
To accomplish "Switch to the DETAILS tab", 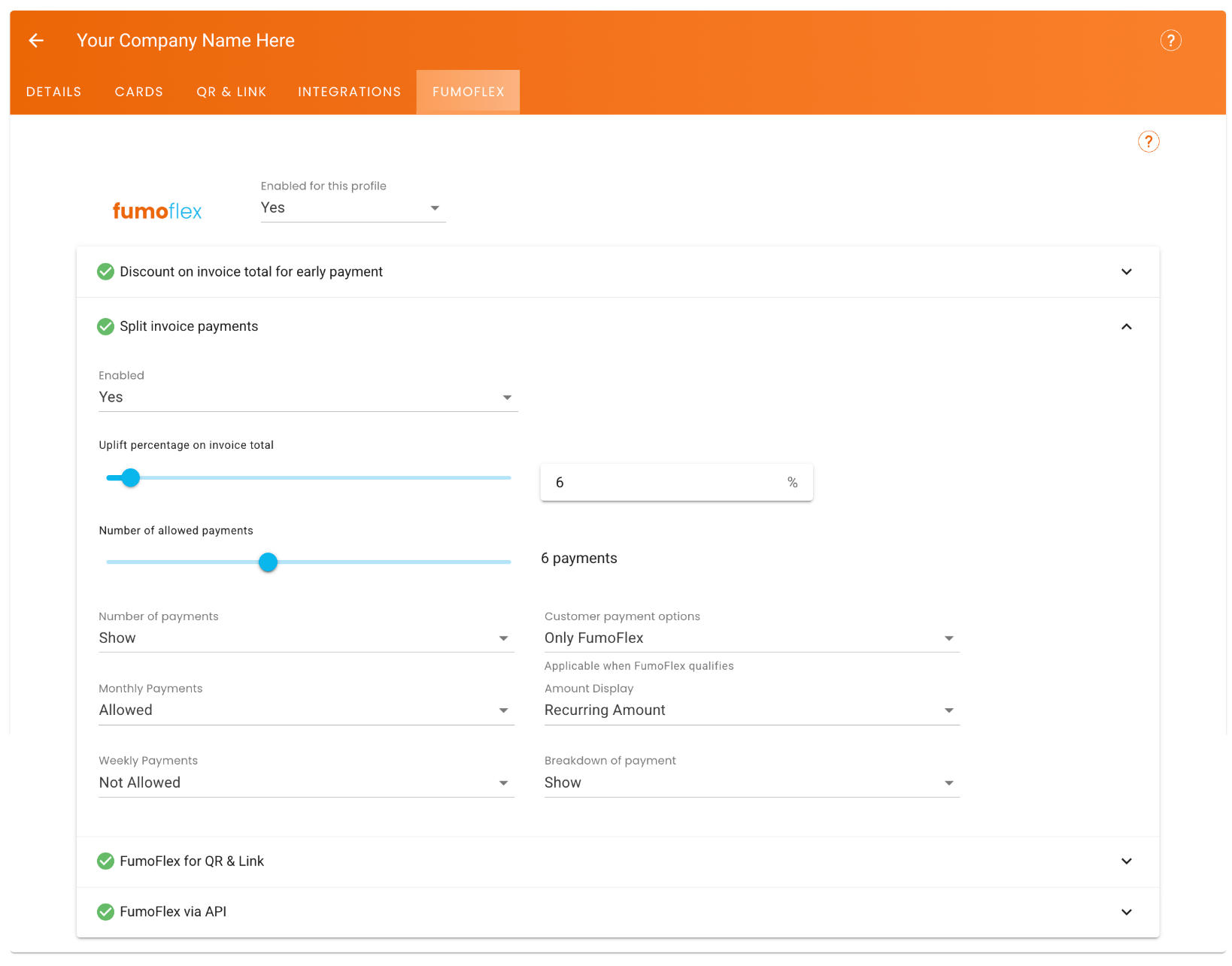I will (x=54, y=92).
